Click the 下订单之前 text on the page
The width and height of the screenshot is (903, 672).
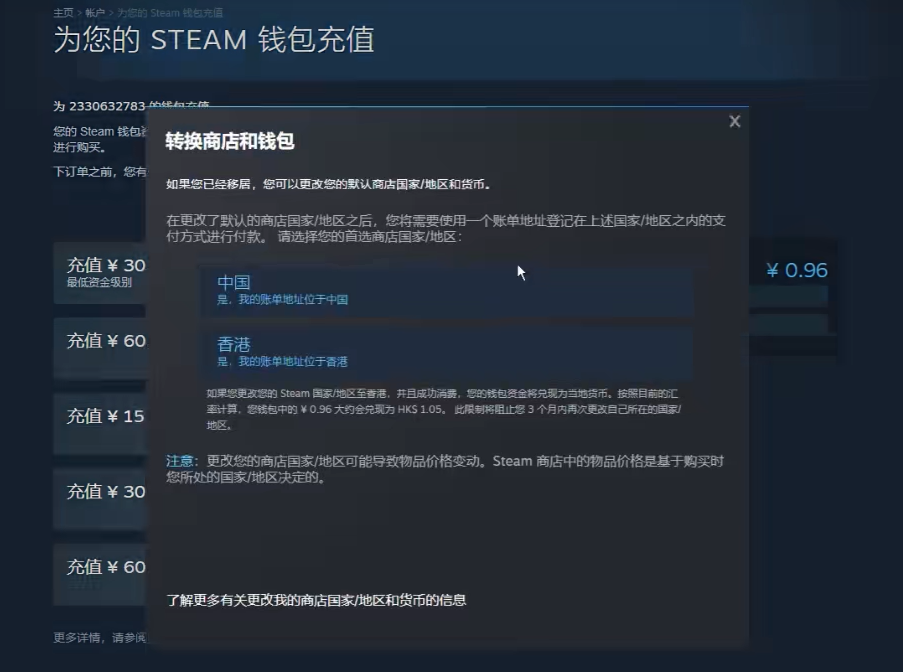coord(100,172)
